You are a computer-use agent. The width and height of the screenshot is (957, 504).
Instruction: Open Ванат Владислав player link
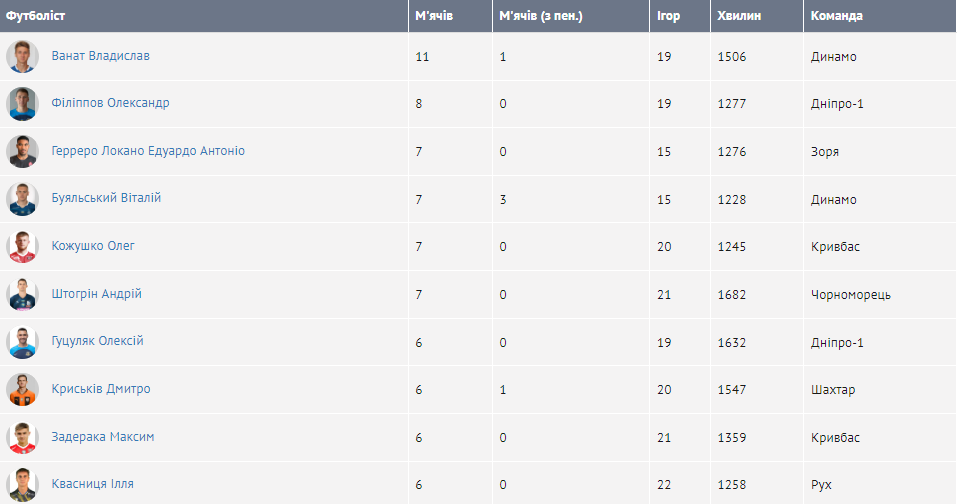pos(100,56)
